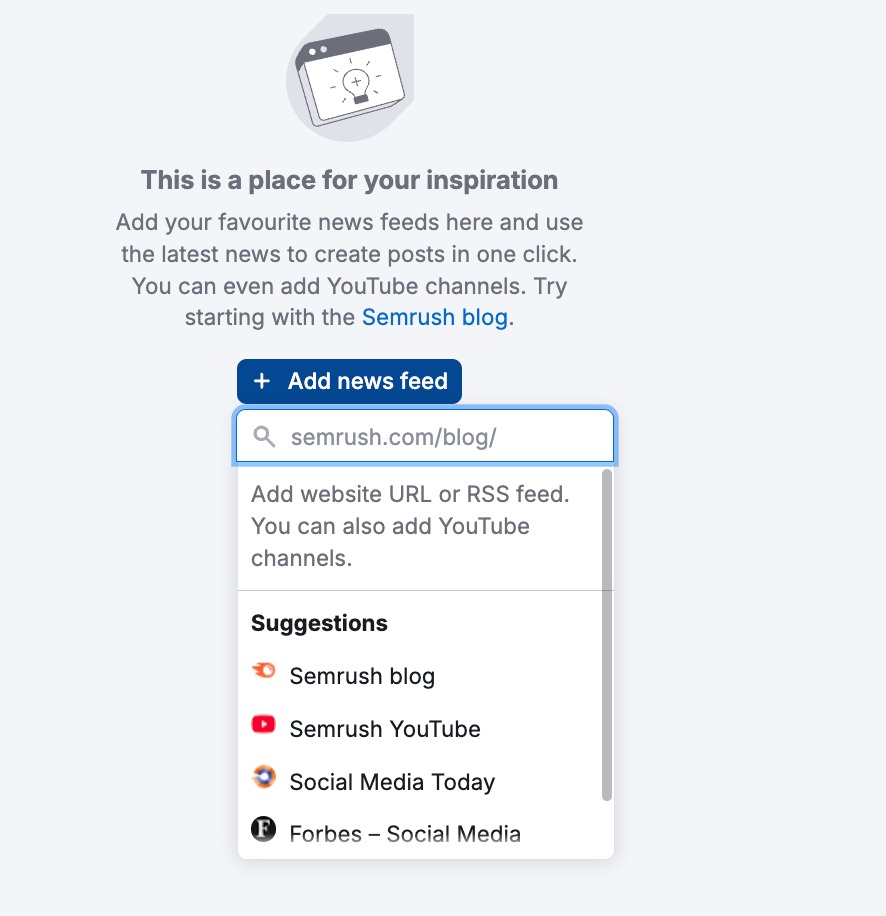Click the magnifier search icon
Viewport: 886px width, 916px height.
(264, 437)
